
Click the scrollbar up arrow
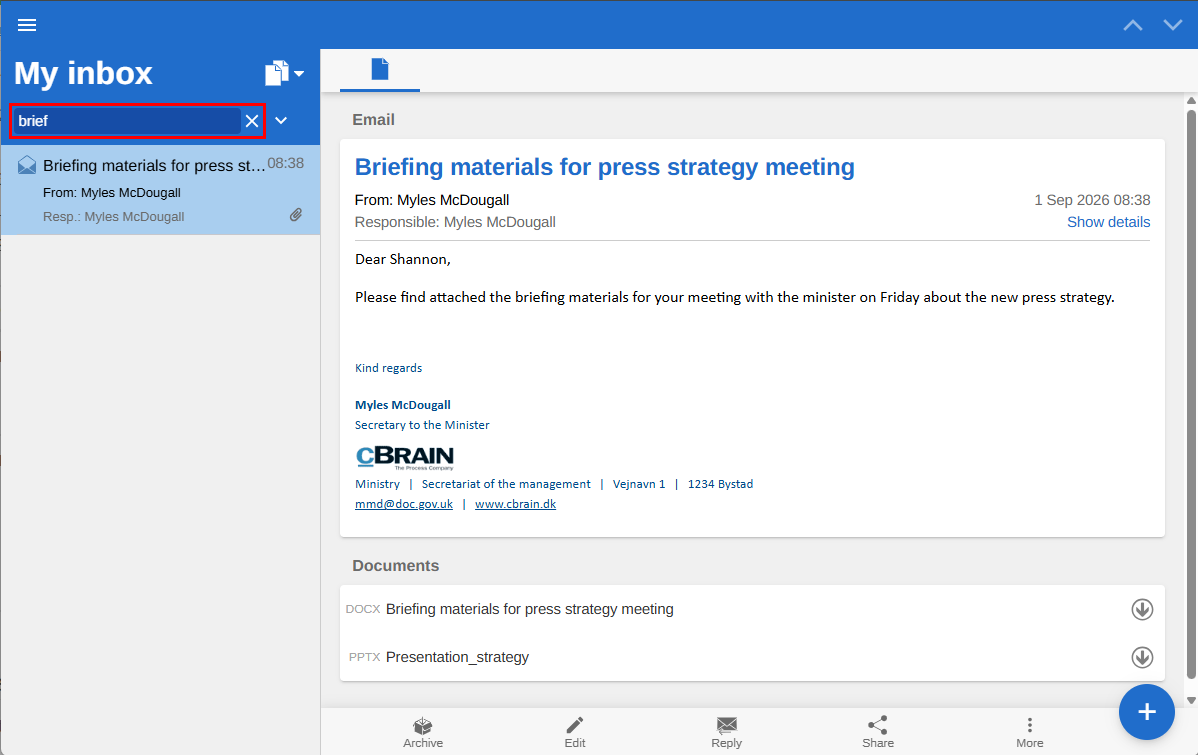pyautogui.click(x=1191, y=101)
